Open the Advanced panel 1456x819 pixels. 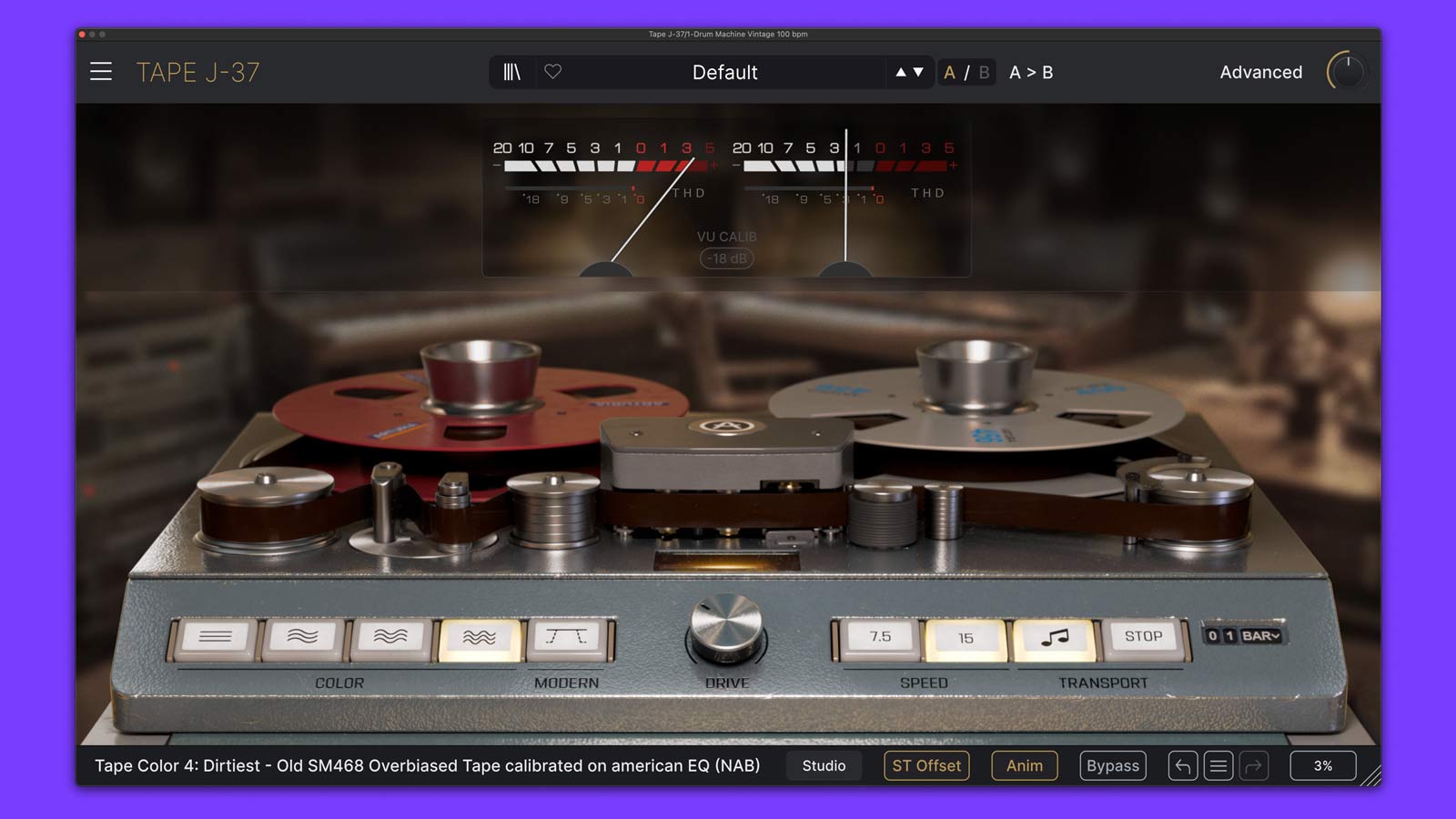coord(1260,72)
